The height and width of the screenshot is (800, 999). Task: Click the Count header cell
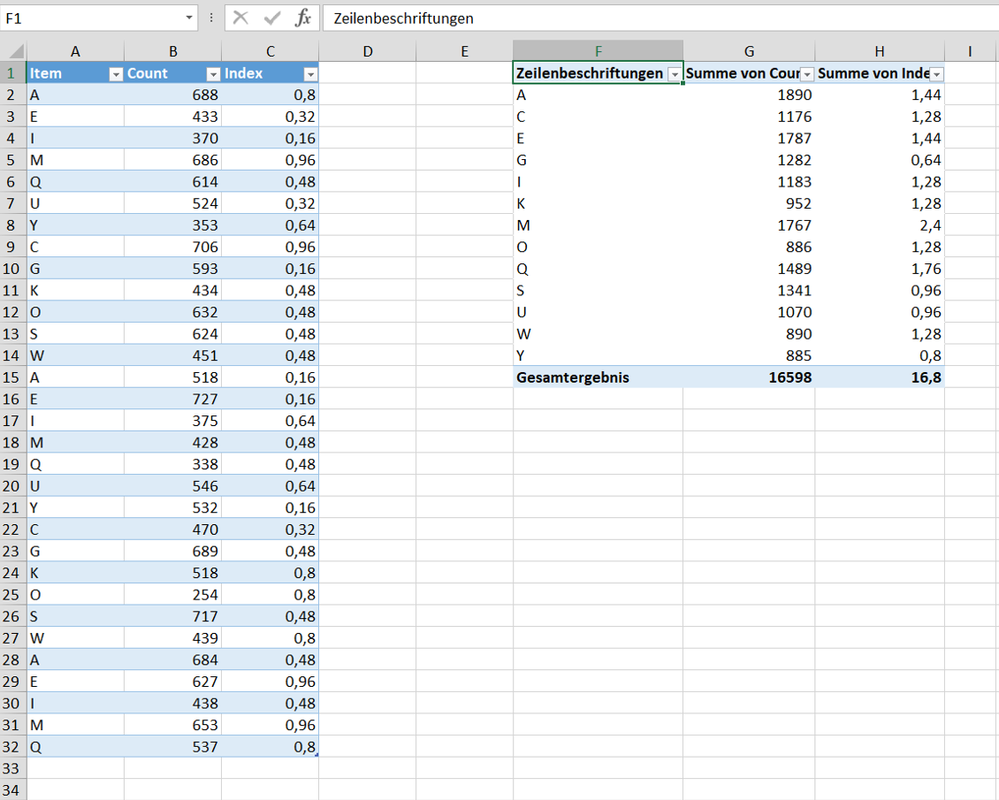pos(173,73)
